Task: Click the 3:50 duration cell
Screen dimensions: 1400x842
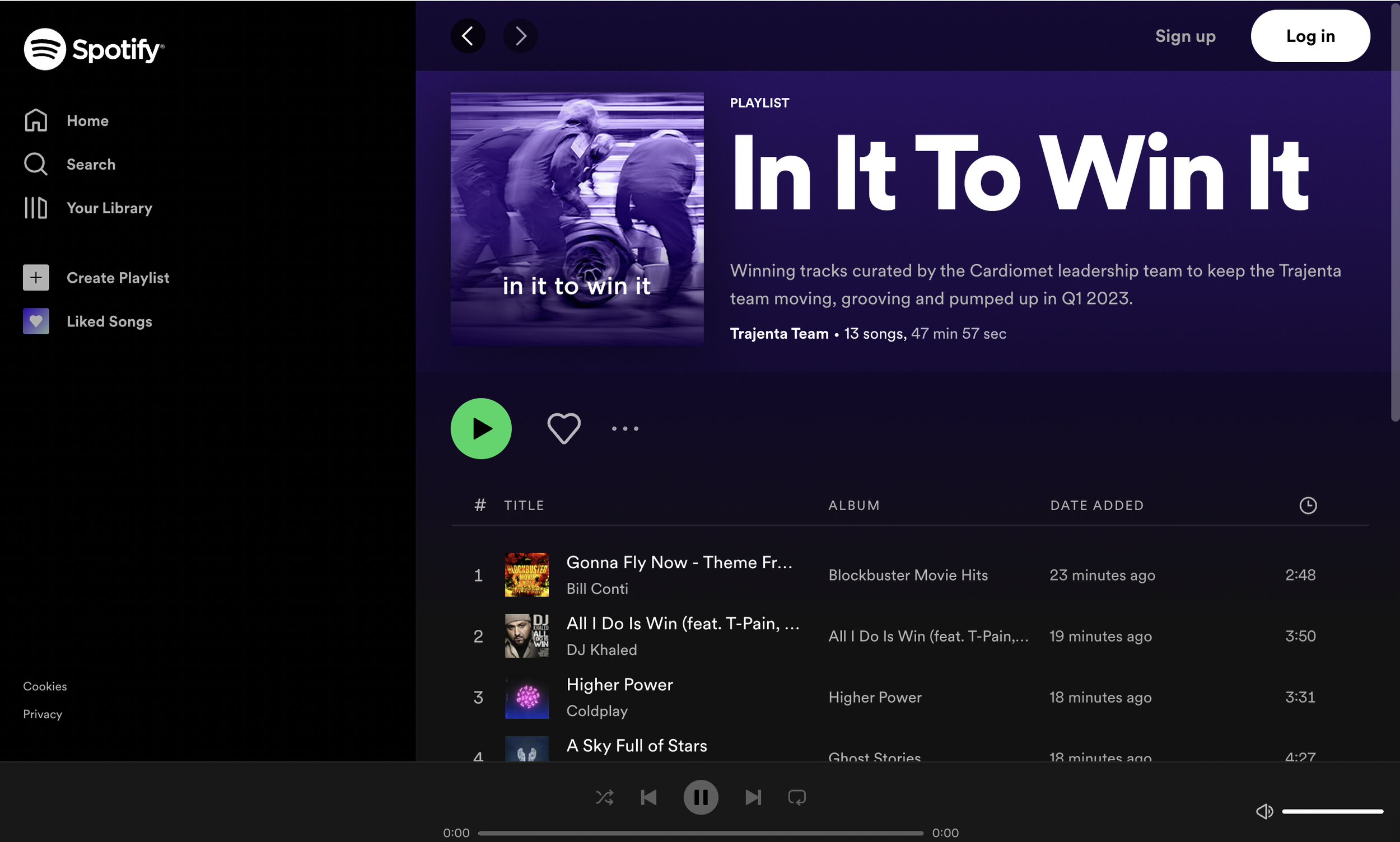Action: click(1300, 636)
